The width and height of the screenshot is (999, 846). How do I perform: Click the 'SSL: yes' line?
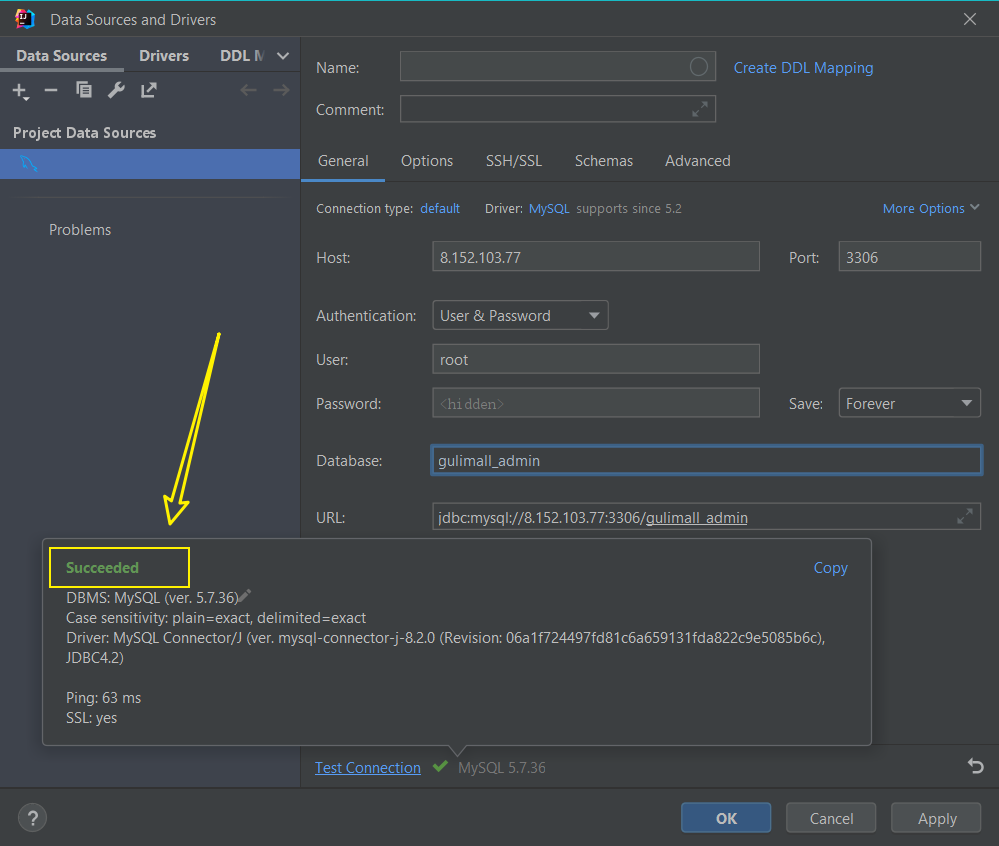click(91, 717)
